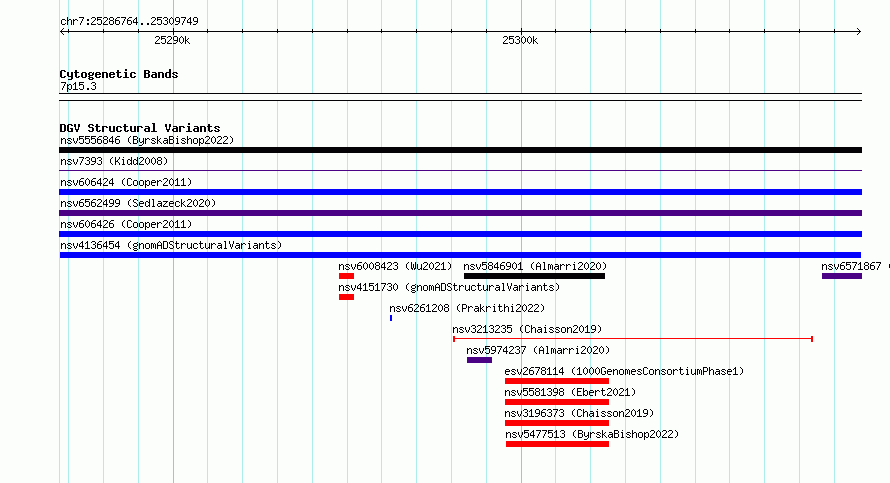
Task: Select the black nsv5556846 variant bar
Action: pos(460,150)
